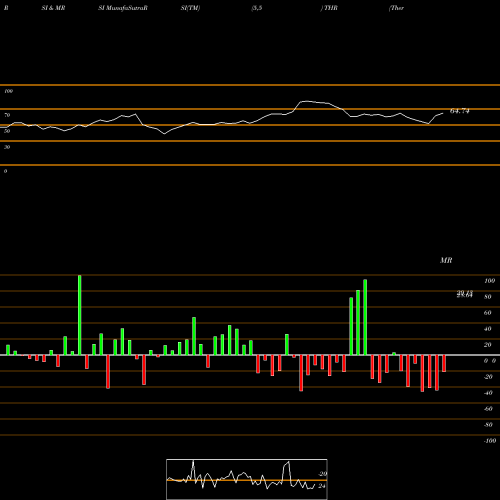
Task: Click the 70 level label on RSI axis
Action: click(x=7, y=115)
